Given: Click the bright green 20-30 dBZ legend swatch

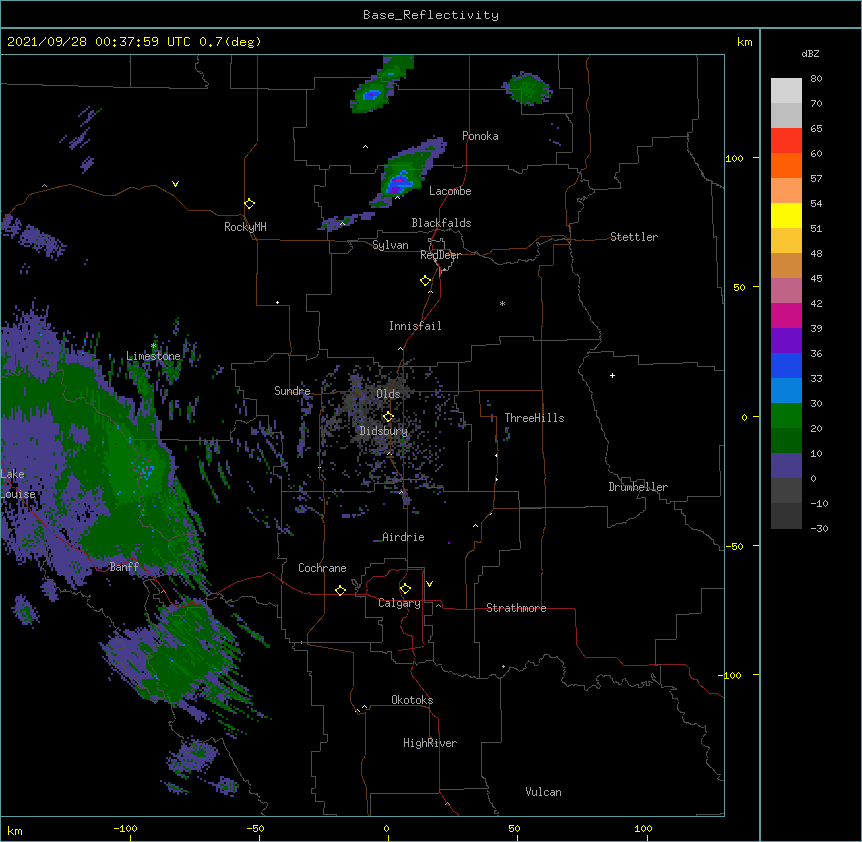Looking at the screenshot, I should 786,416.
